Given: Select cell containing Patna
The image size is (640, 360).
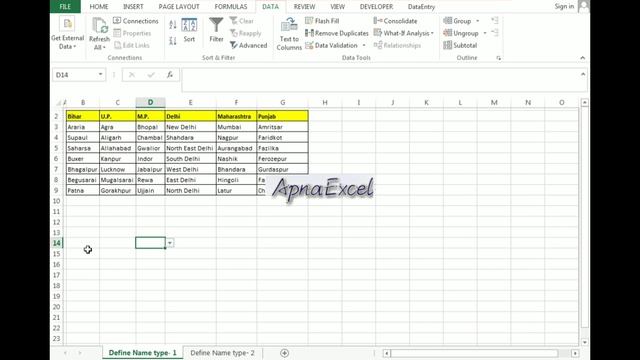Looking at the screenshot, I should (83, 191).
